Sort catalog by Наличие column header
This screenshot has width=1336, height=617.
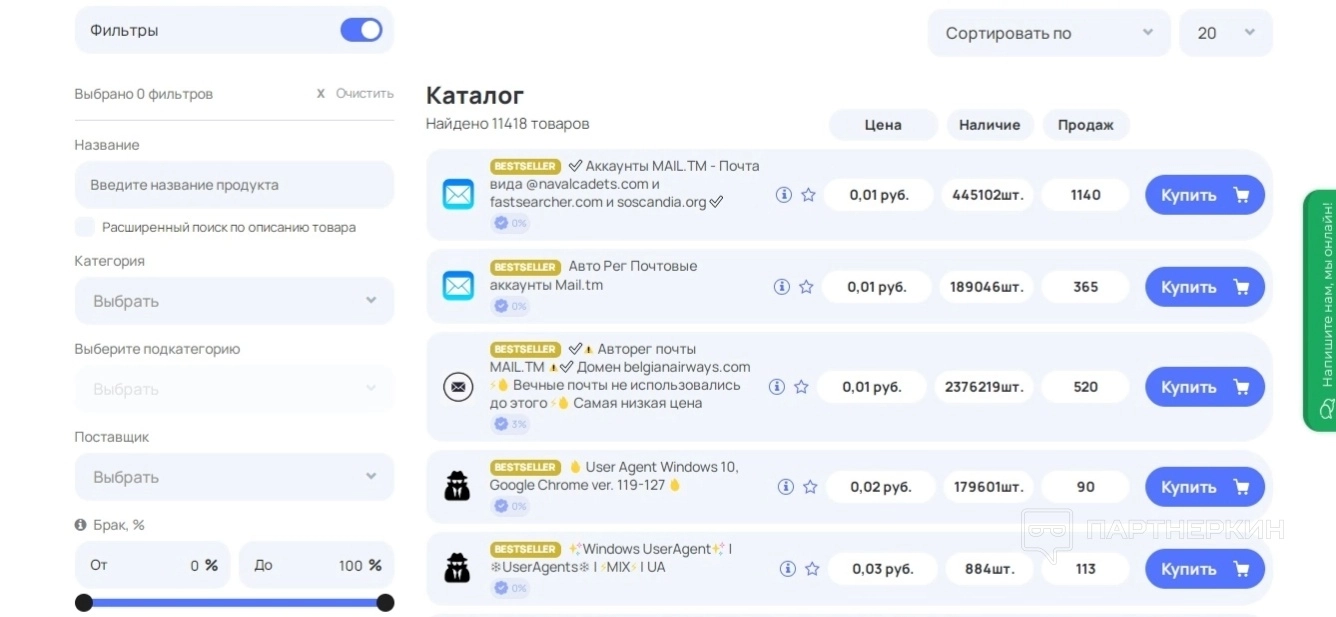(989, 125)
